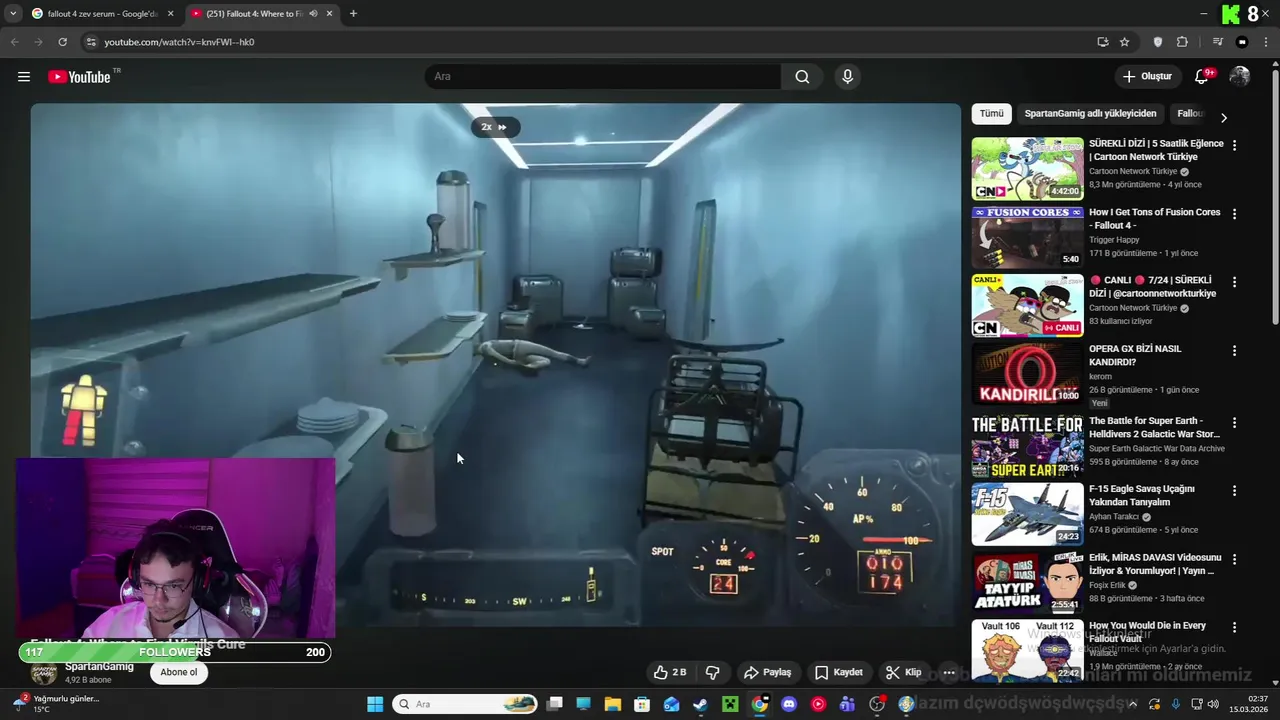Open options for Erlik MİRAS DAVASI video
The image size is (1280, 720).
pos(1234,560)
